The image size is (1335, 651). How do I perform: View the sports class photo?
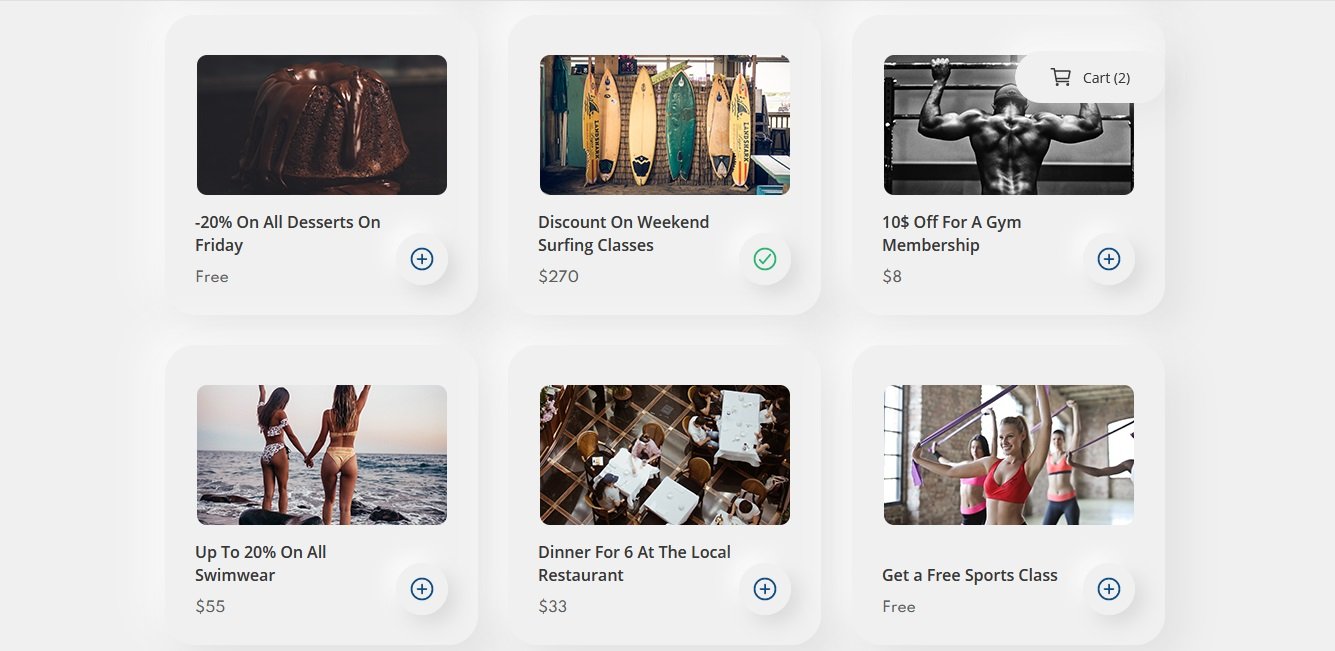1009,455
